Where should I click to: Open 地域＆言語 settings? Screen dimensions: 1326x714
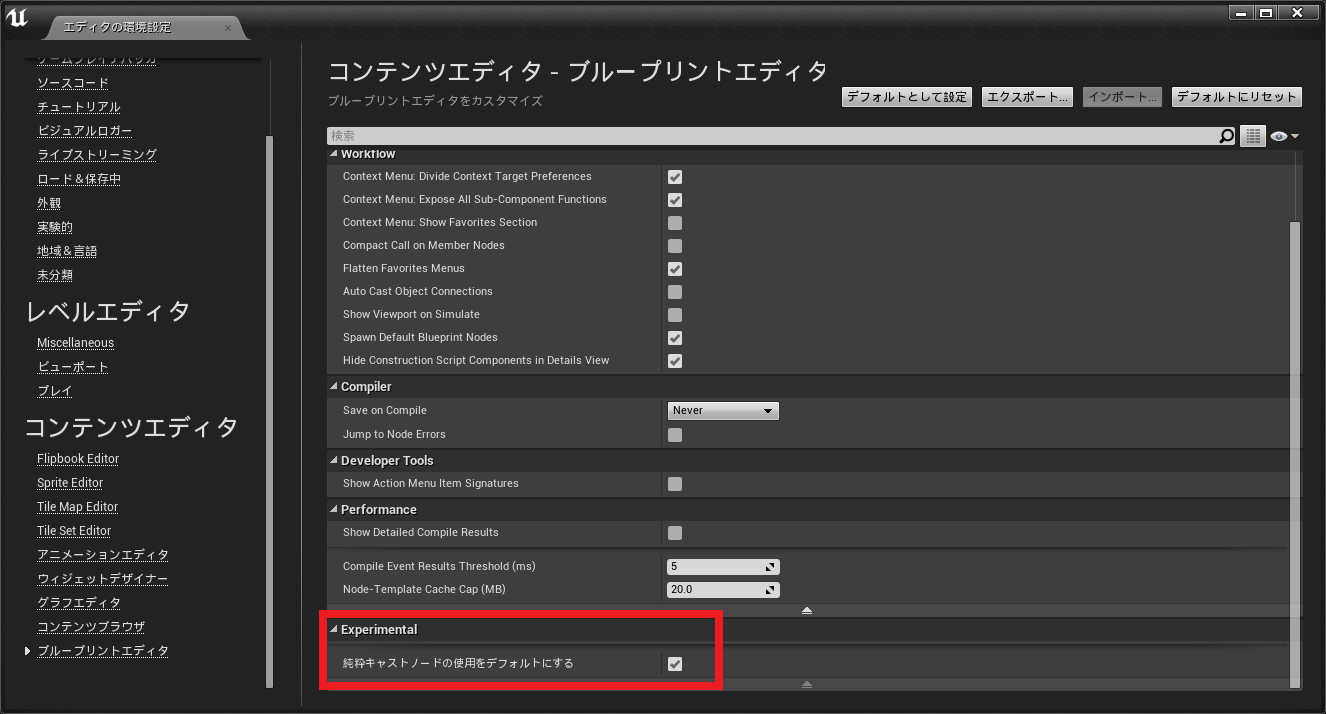click(x=67, y=251)
